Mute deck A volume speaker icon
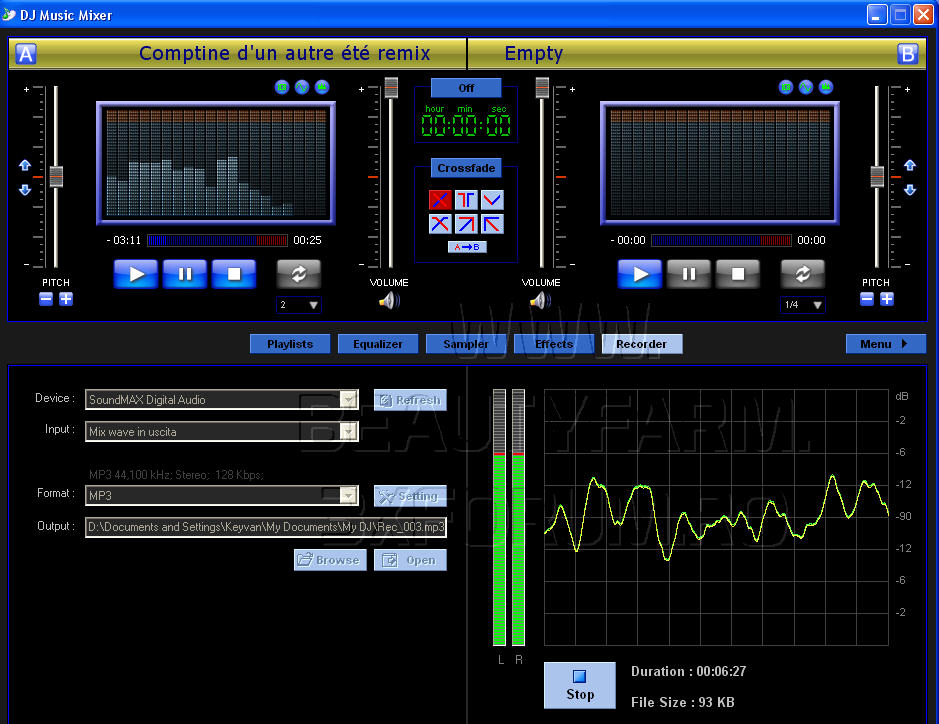 point(389,301)
